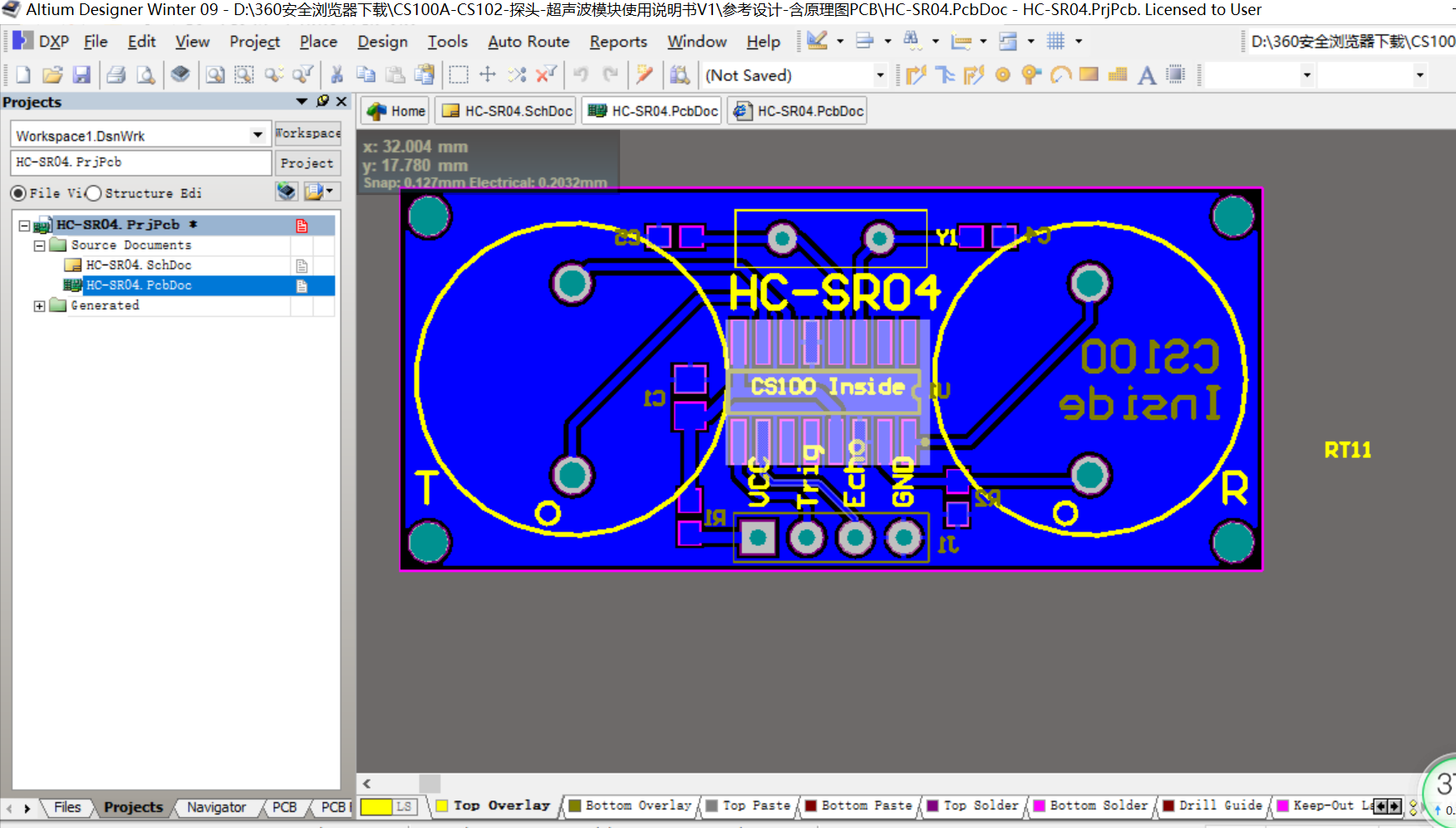Select the Structure Editor radio button

(94, 193)
